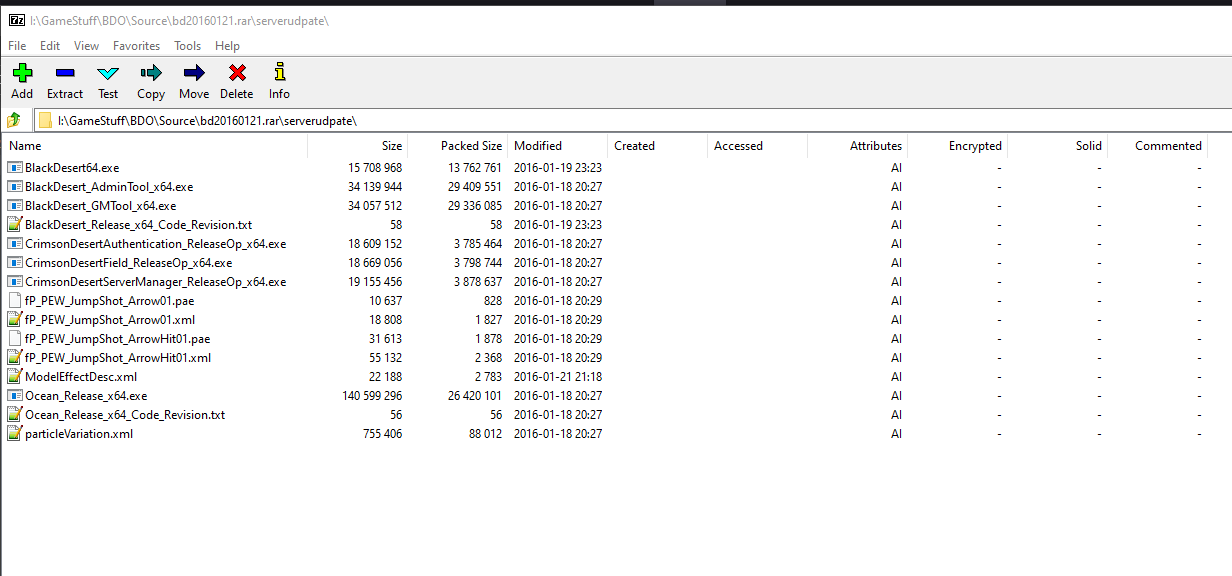Click modified date 2016-01-21 21:18

(558, 377)
